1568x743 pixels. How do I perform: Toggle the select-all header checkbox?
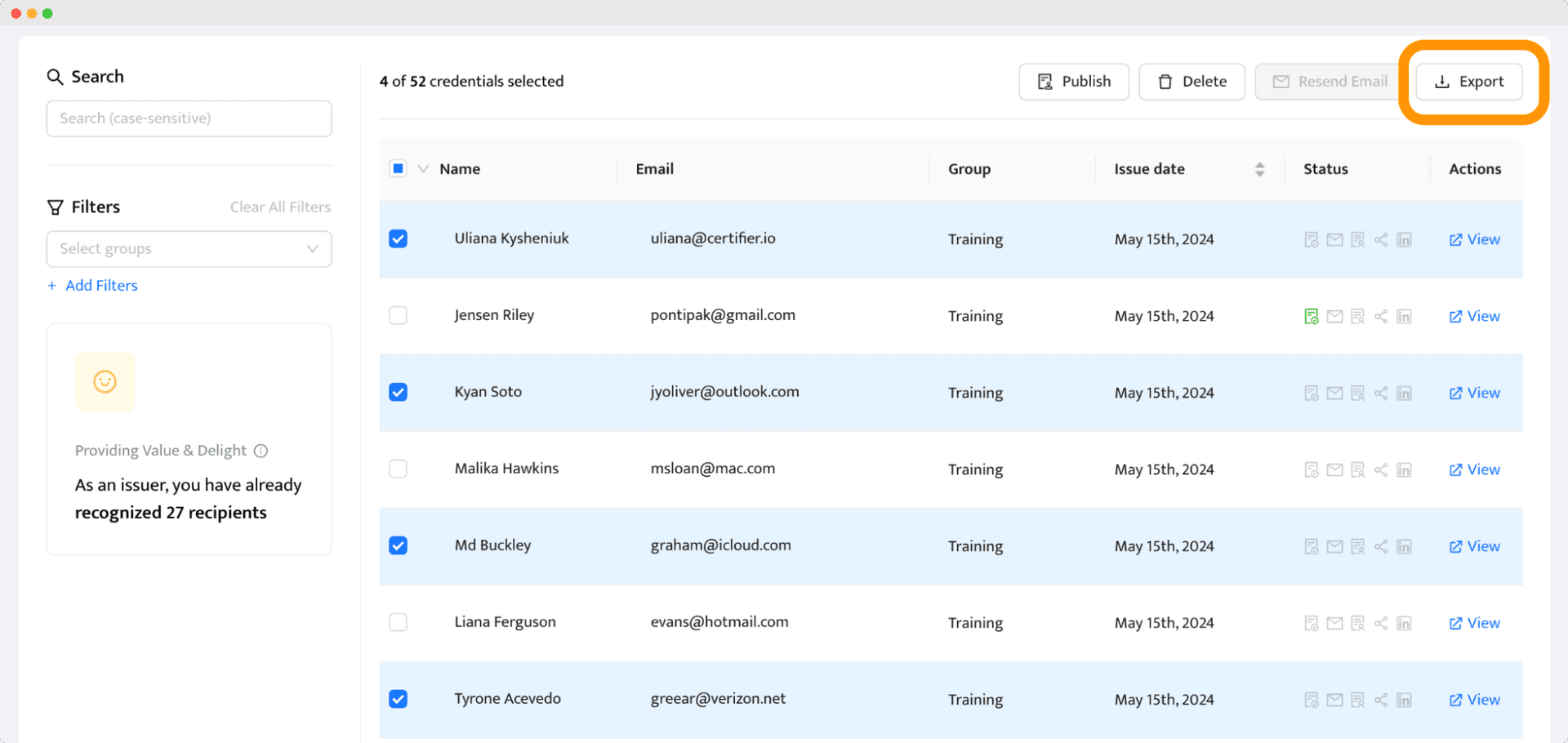pos(398,169)
